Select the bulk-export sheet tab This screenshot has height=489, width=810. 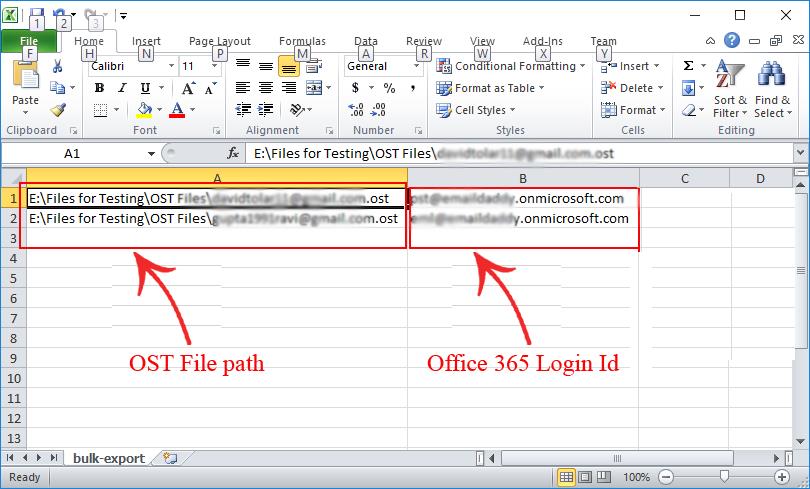[x=109, y=458]
